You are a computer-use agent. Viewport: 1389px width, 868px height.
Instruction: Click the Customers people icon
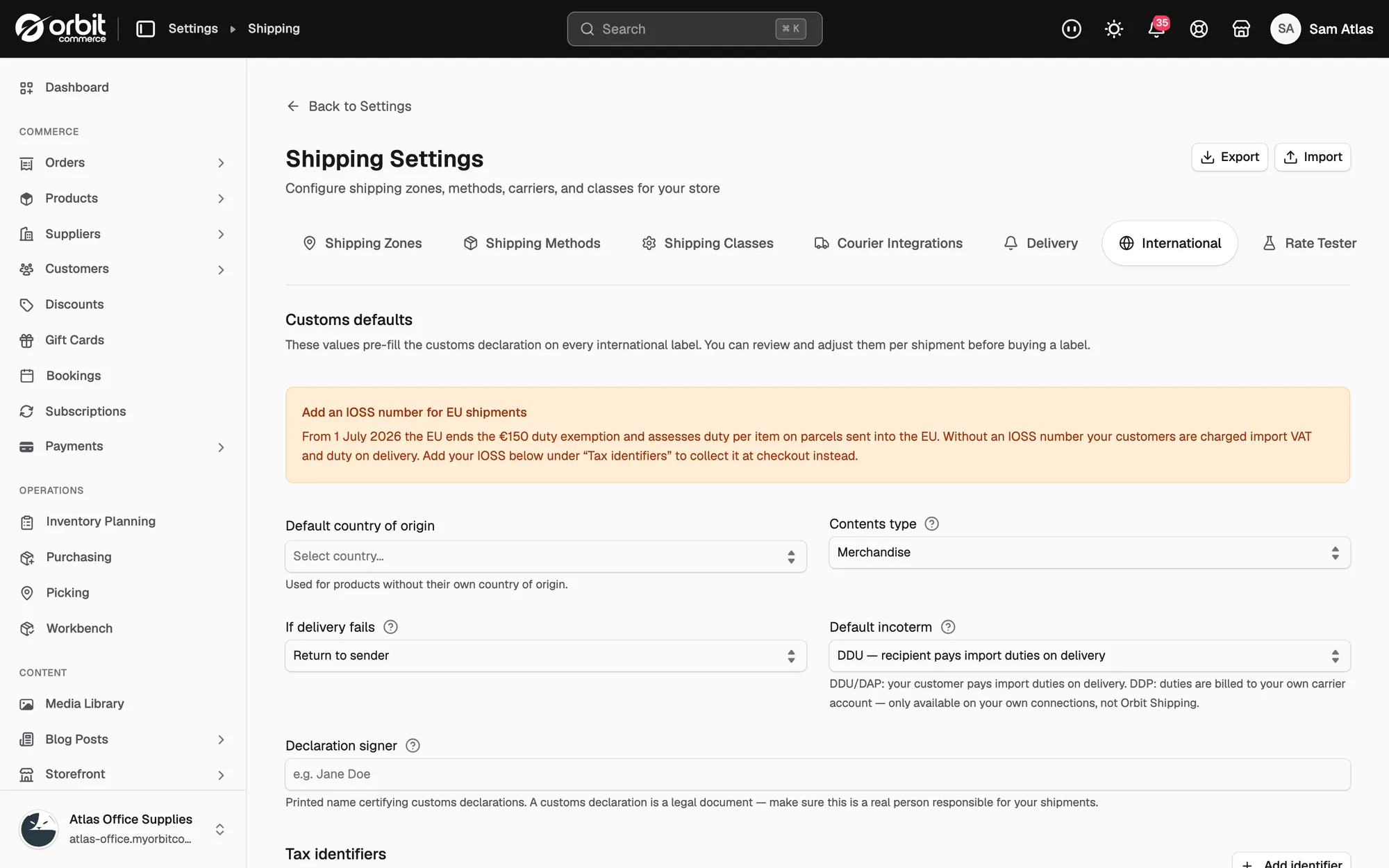26,269
